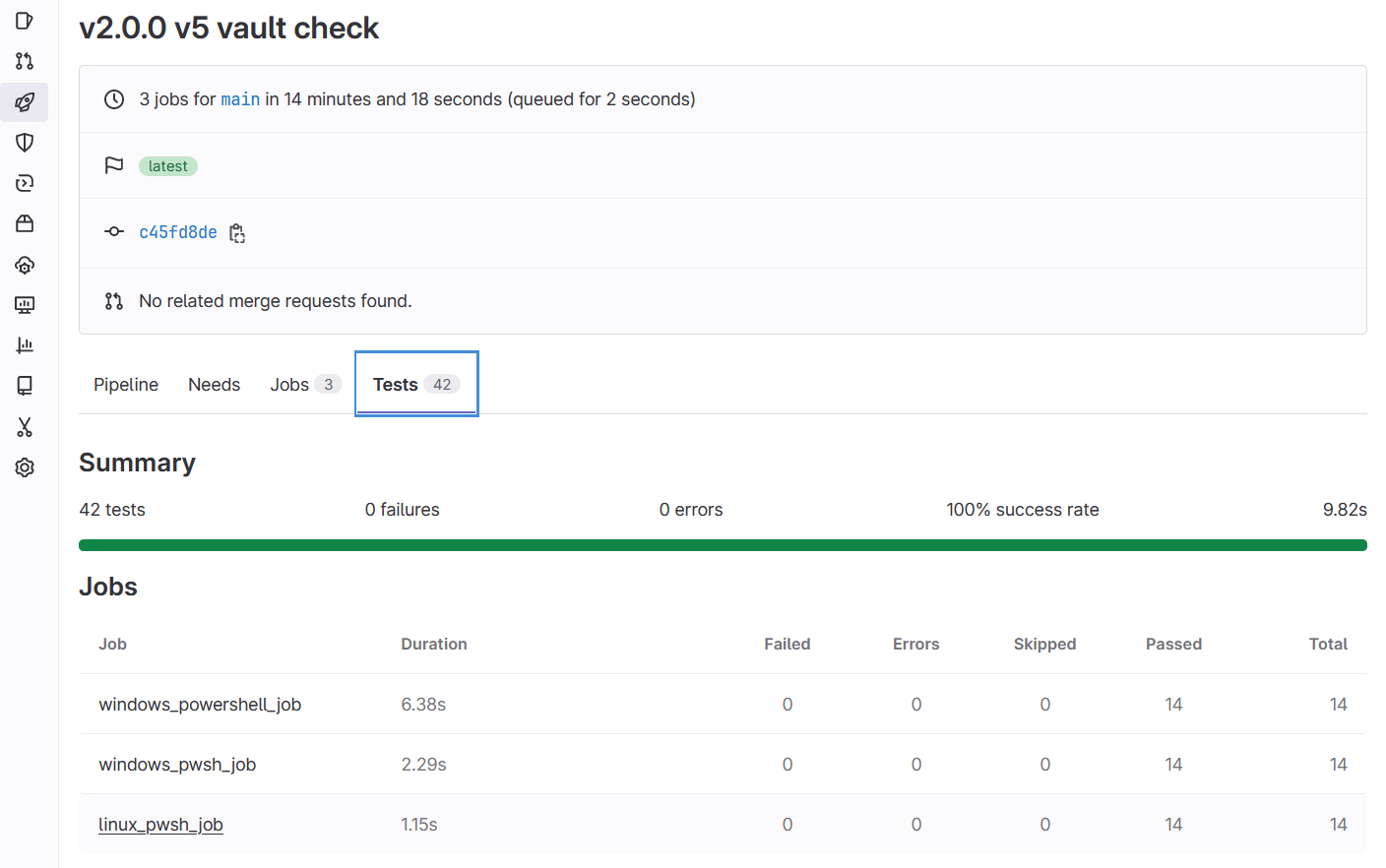This screenshot has height=868, width=1386.
Task: Click the 42 tests summary text
Action: click(x=112, y=510)
